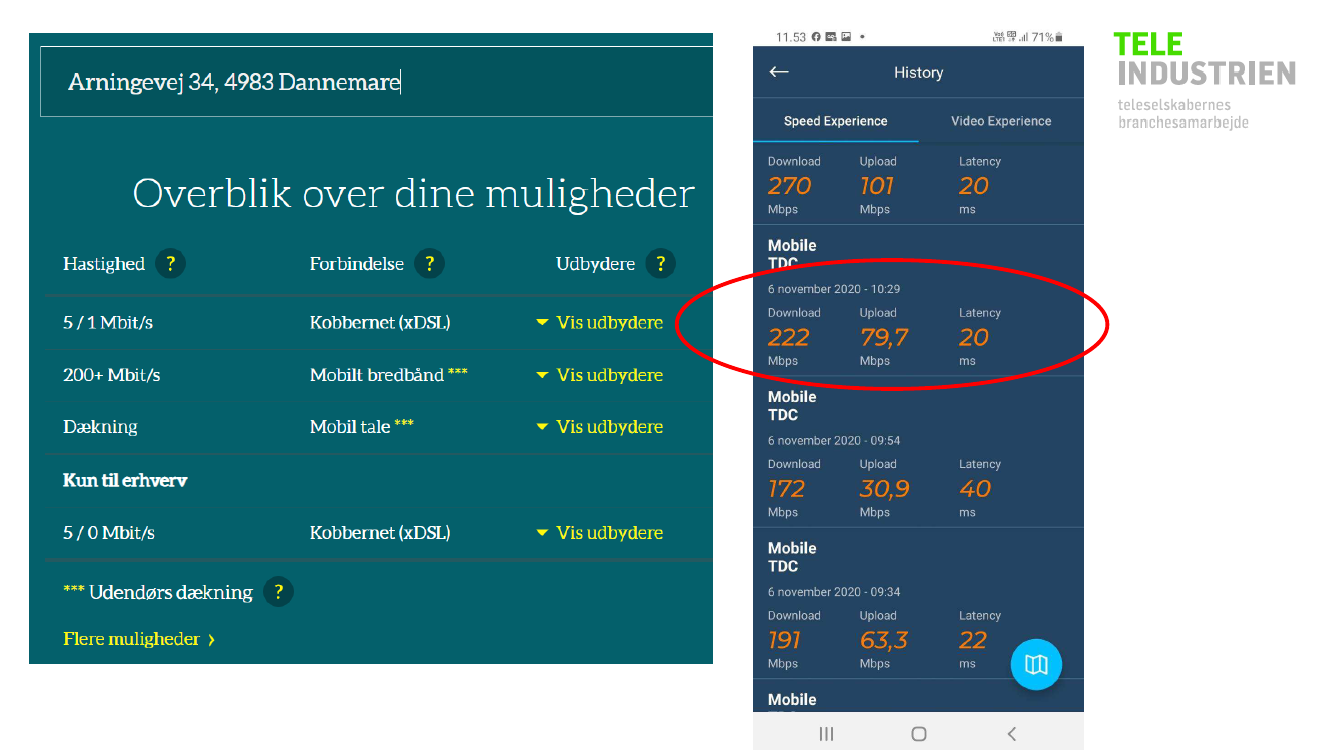
Task: Click the History title text
Action: [918, 72]
